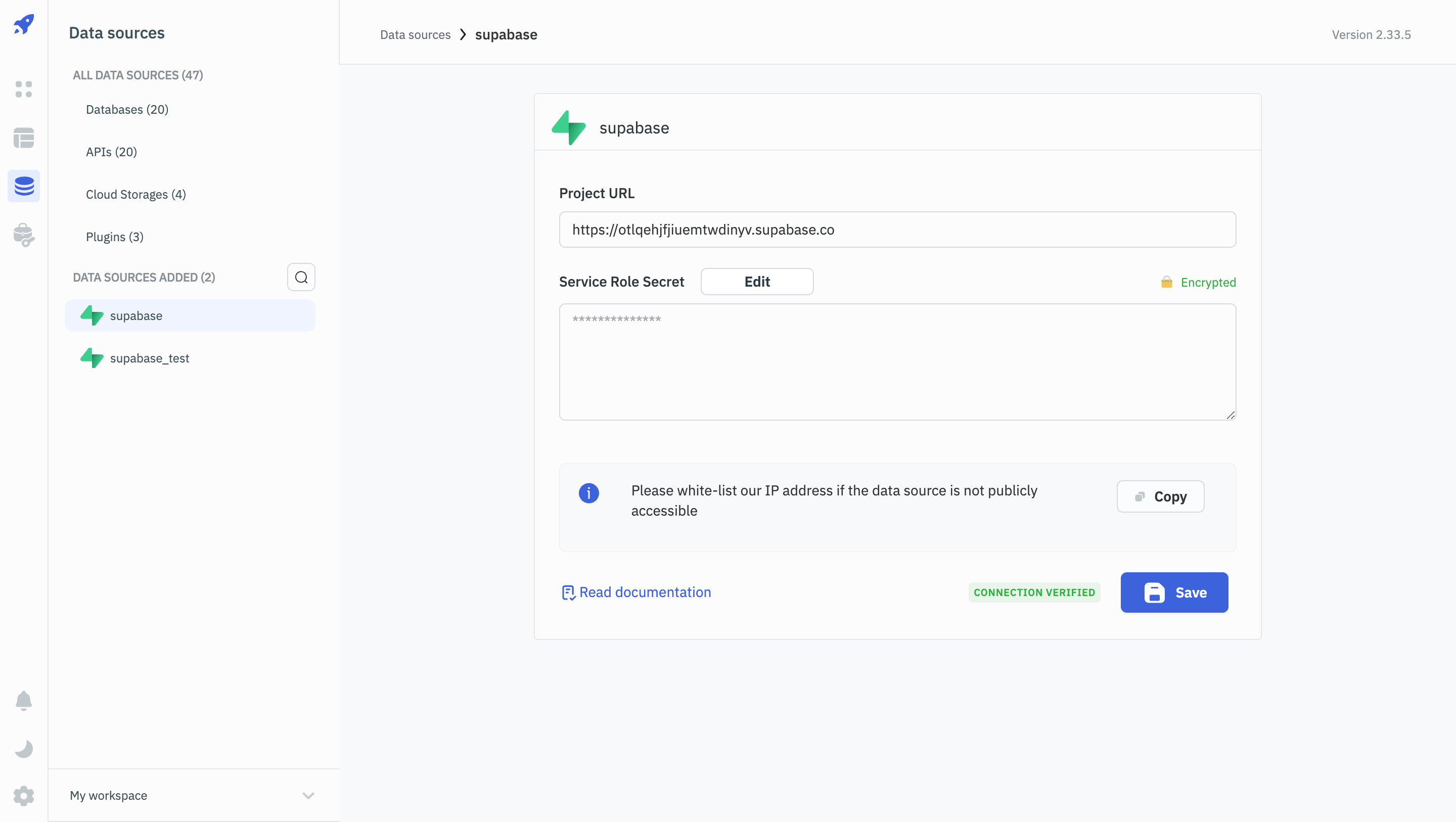1456x822 pixels.
Task: Select Cloud Storages (4) category
Action: 135,194
